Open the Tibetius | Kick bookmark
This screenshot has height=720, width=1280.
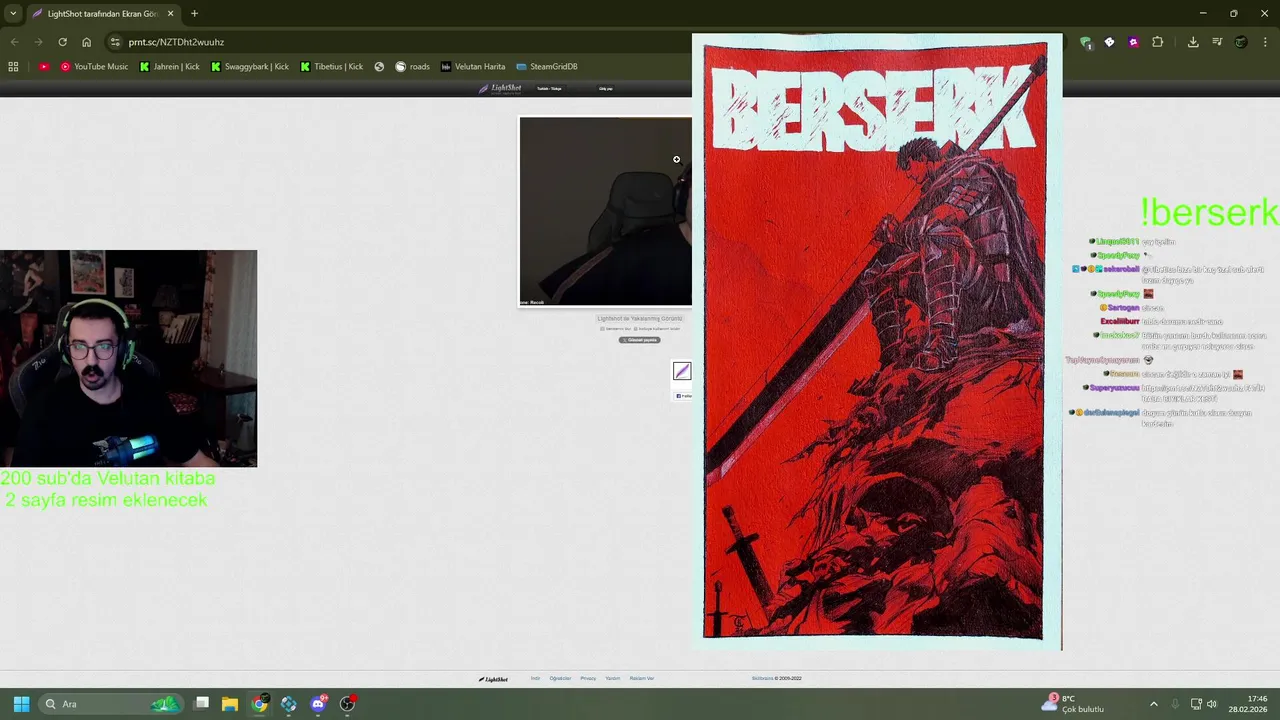(x=331, y=66)
